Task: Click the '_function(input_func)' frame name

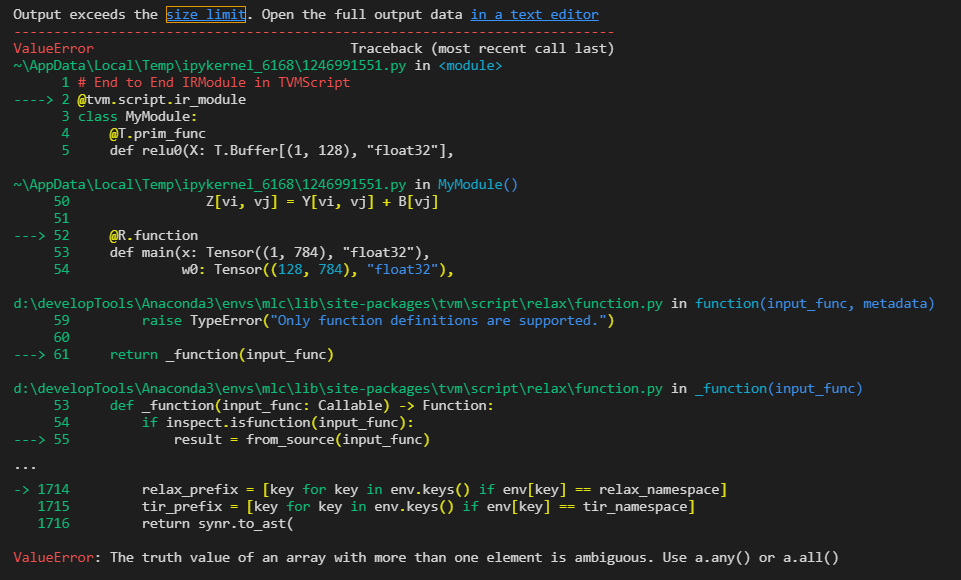Action: coord(779,389)
